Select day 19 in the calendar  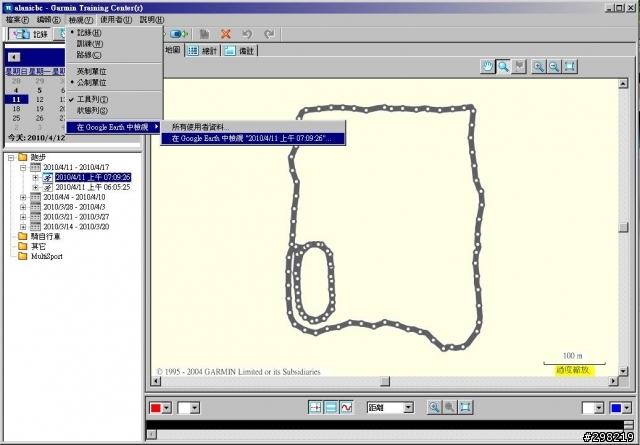(40, 109)
